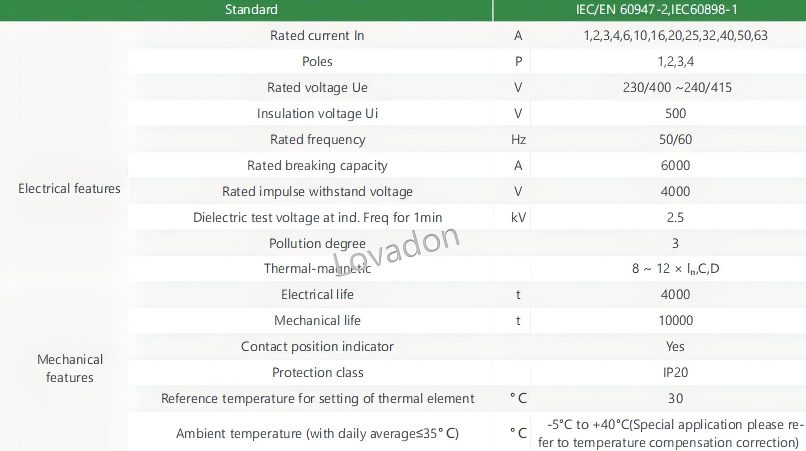Select the Pollution degree value 3
The width and height of the screenshot is (806, 451).
pyautogui.click(x=675, y=243)
